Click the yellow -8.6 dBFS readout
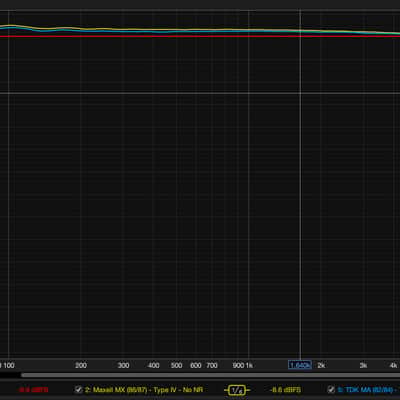Viewport: 400px width, 400px height. click(285, 389)
